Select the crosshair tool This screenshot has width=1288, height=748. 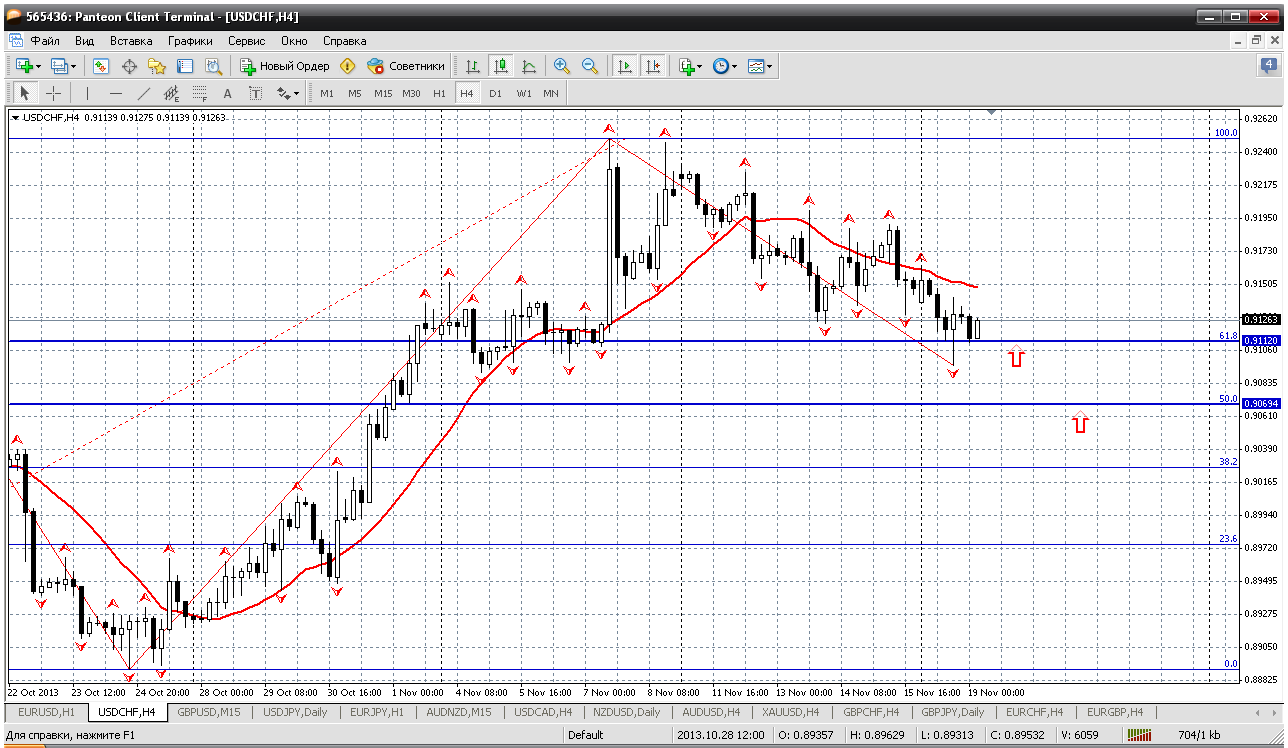(53, 93)
